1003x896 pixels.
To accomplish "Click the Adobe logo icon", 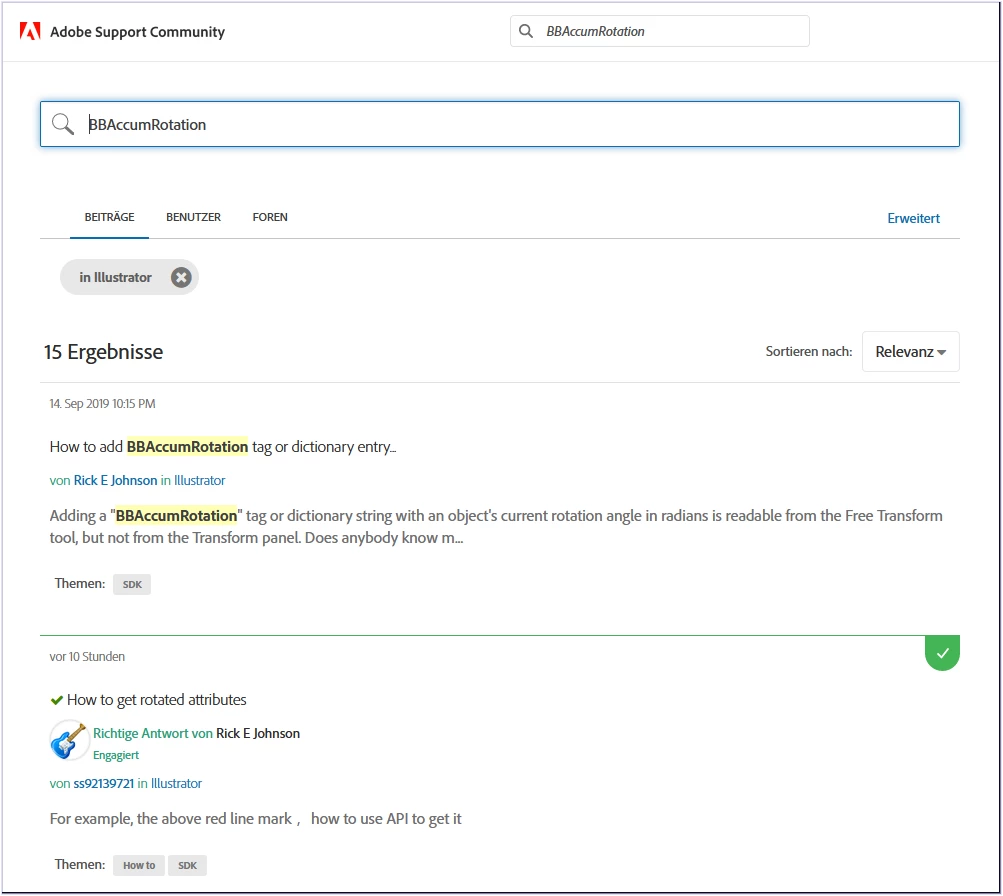I will pos(30,31).
